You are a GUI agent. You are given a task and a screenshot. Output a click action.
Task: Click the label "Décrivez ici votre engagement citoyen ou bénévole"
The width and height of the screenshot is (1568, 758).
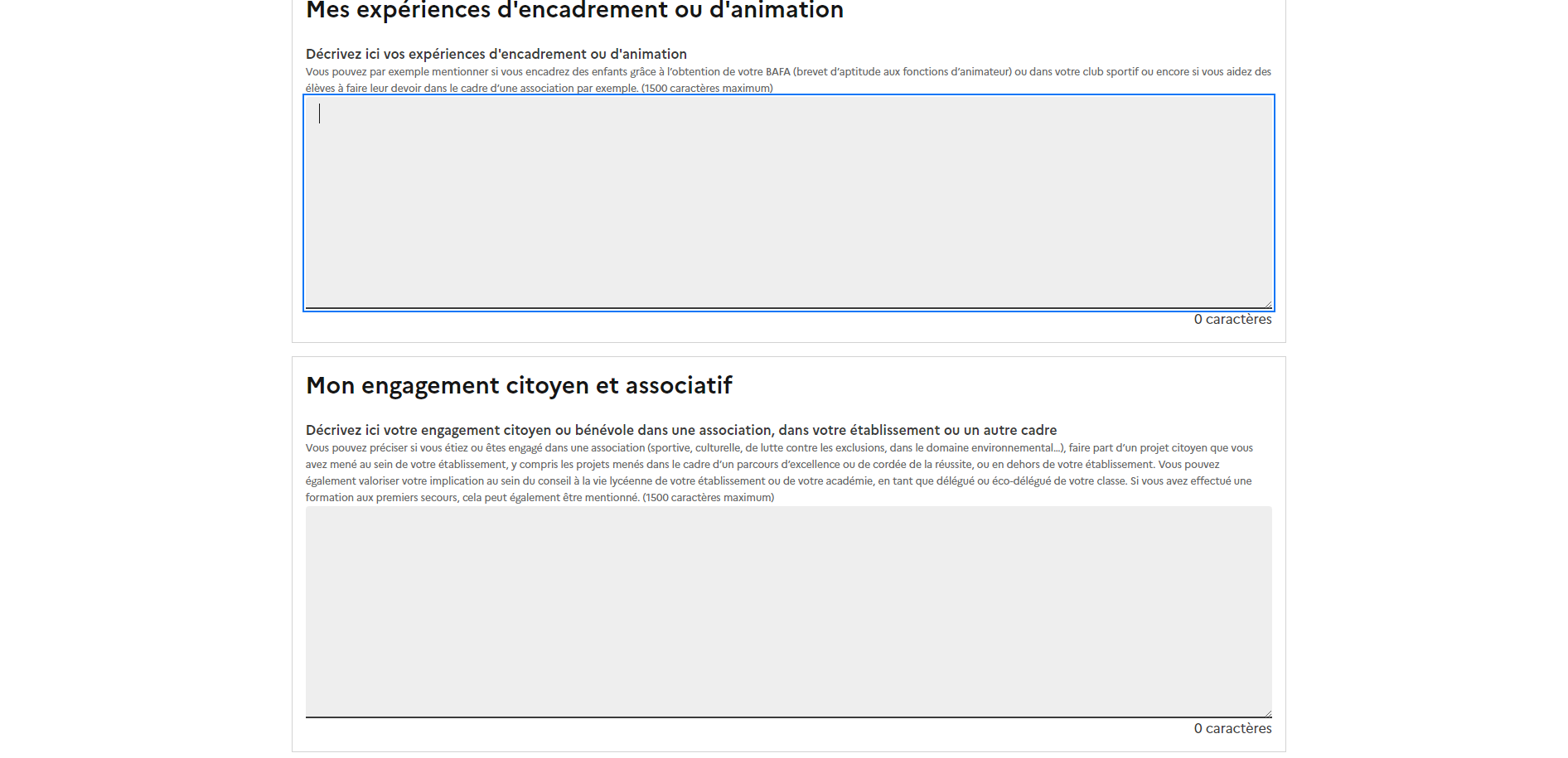[x=680, y=430]
